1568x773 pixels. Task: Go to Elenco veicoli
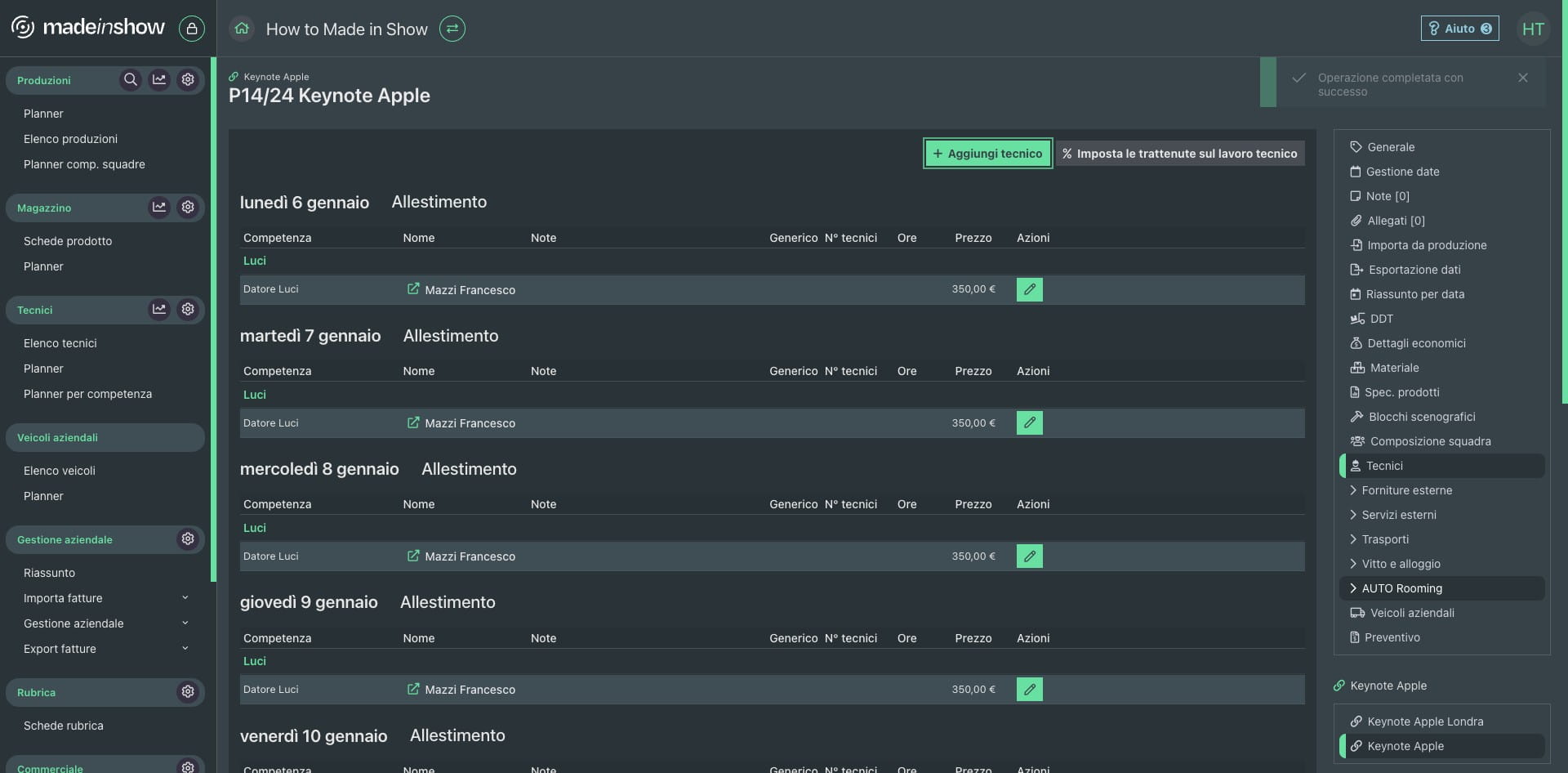coord(59,471)
